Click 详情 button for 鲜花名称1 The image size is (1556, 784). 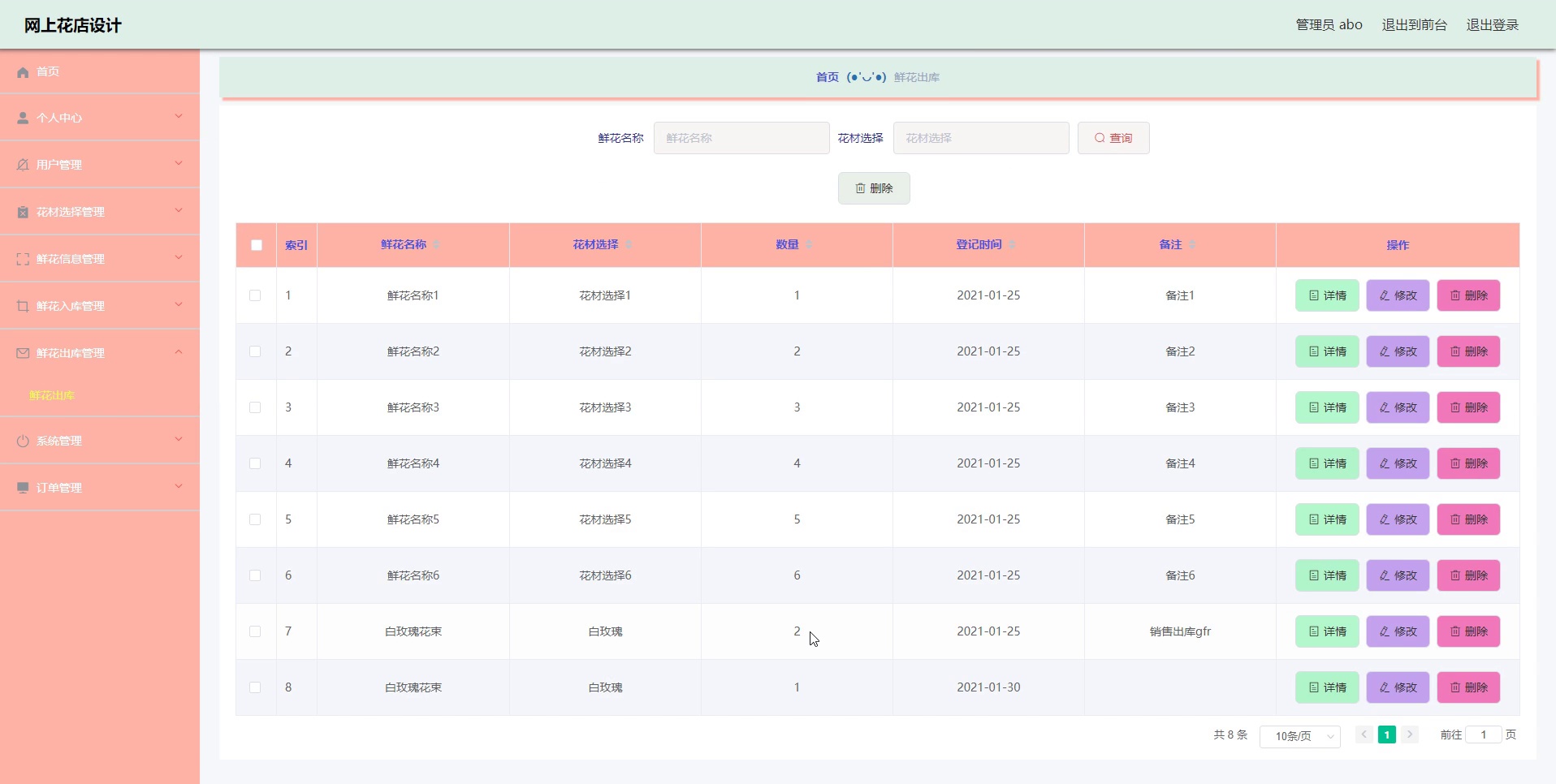tap(1326, 295)
